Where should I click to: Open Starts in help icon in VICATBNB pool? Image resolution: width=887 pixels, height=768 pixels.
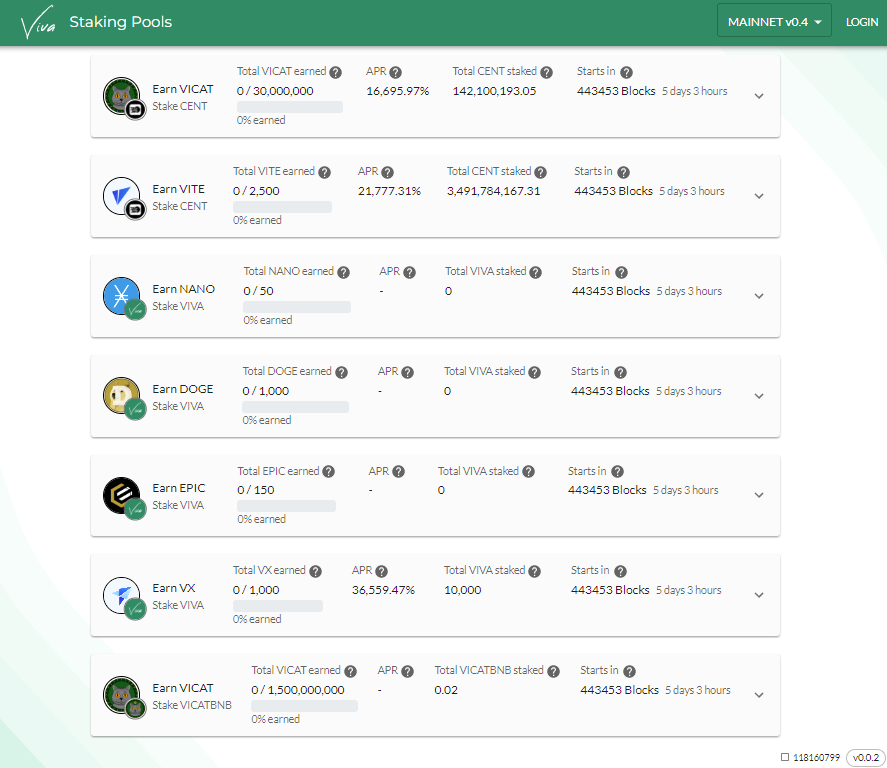pyautogui.click(x=629, y=671)
